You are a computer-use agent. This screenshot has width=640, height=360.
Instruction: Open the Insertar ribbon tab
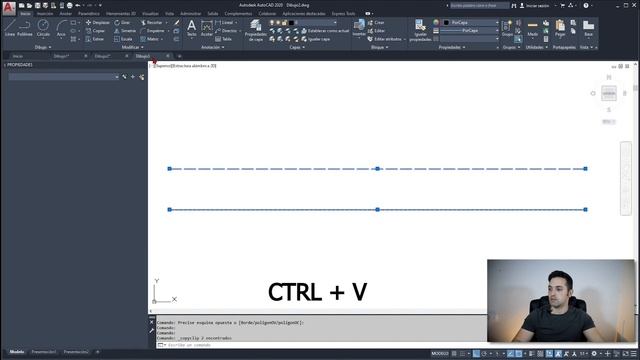tap(45, 13)
